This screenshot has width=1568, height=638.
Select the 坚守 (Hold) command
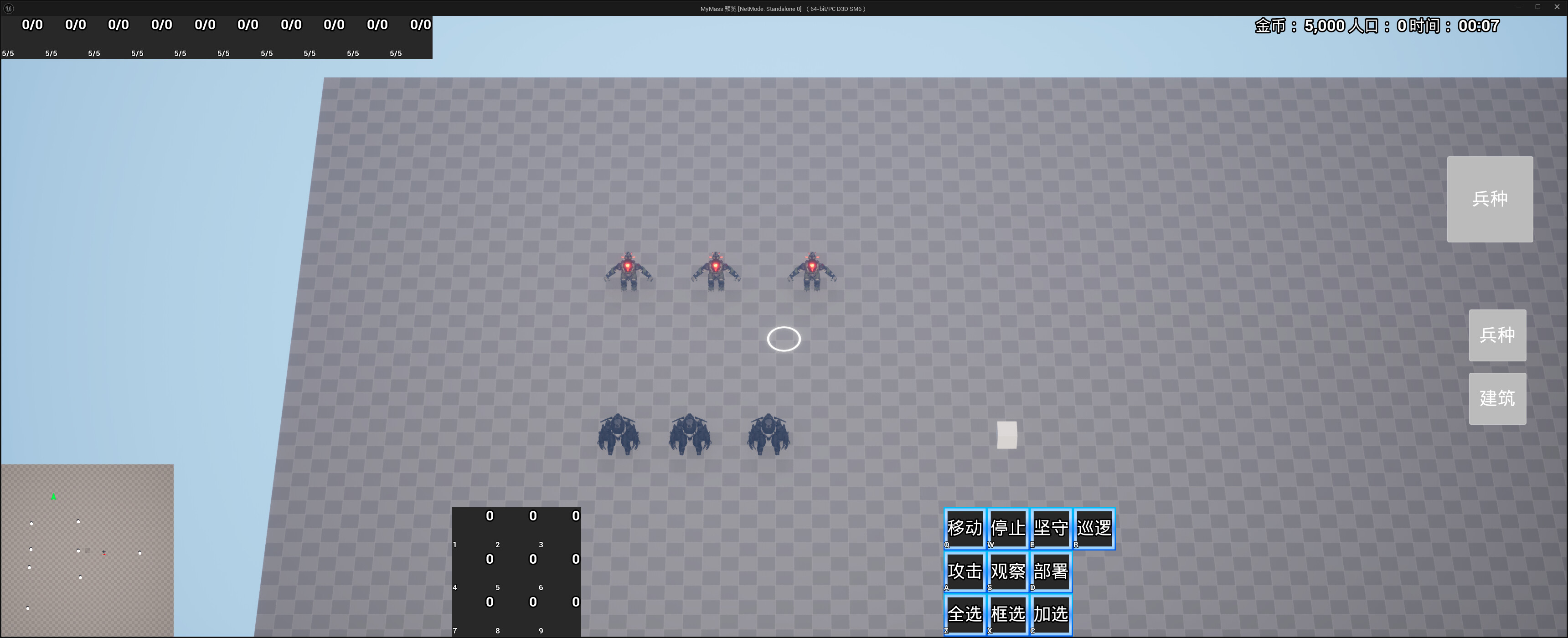pyautogui.click(x=1051, y=529)
